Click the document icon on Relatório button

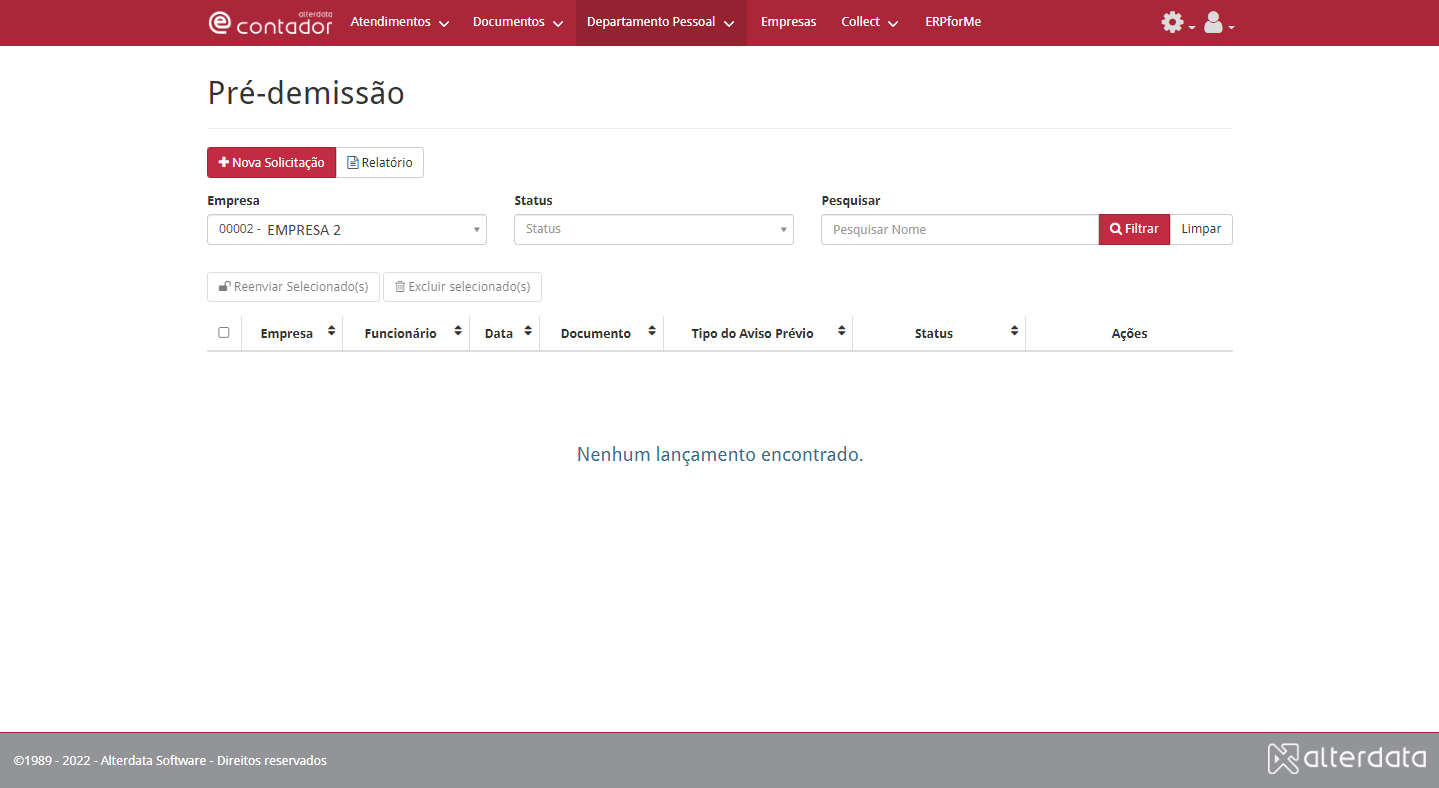coord(352,162)
